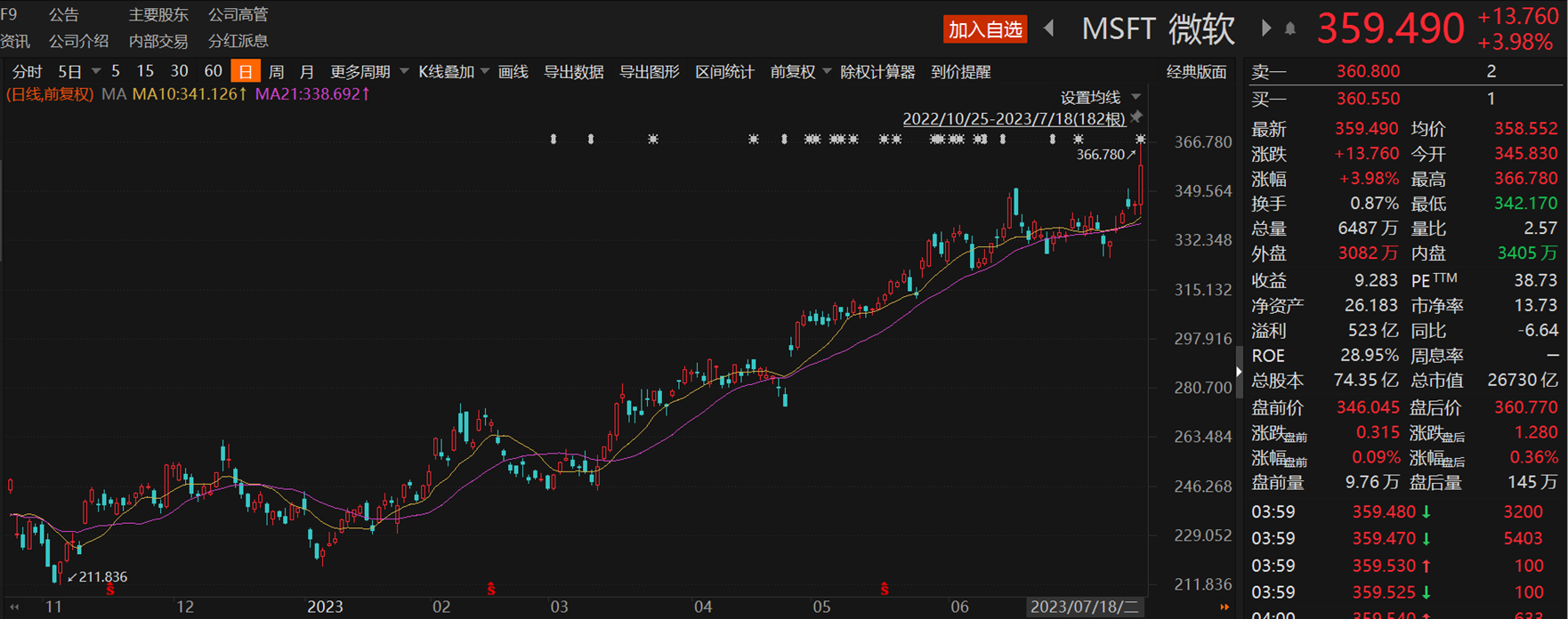Select 5日 period tab
This screenshot has height=619, width=1568.
(70, 72)
